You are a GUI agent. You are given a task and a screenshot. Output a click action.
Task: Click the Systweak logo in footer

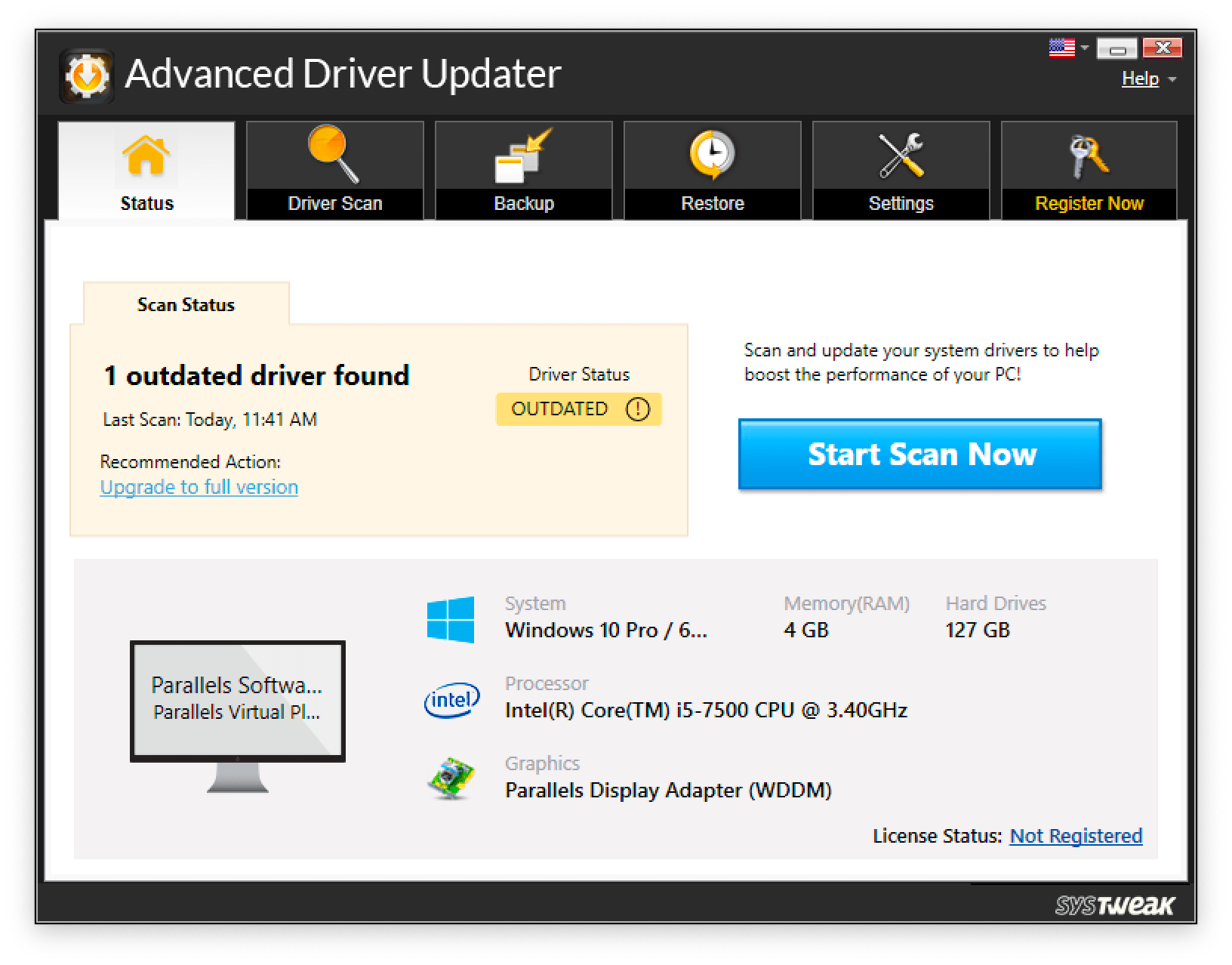tap(1114, 905)
